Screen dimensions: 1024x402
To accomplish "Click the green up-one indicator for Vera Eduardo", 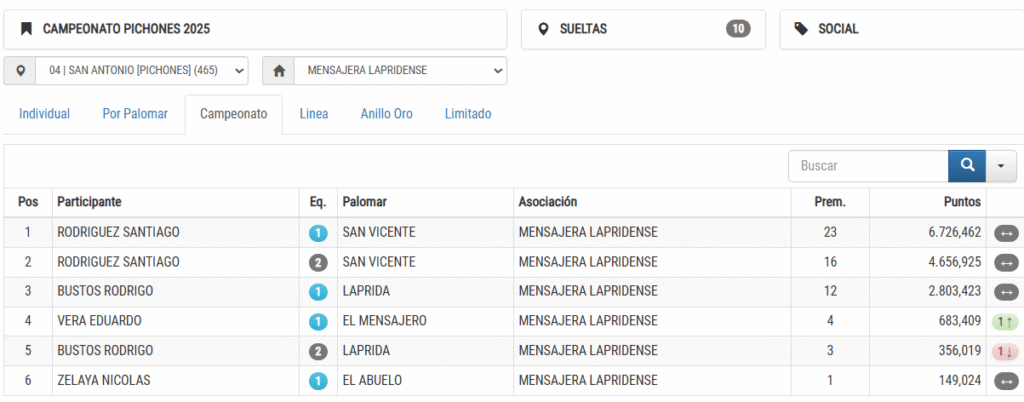I will coord(1005,322).
